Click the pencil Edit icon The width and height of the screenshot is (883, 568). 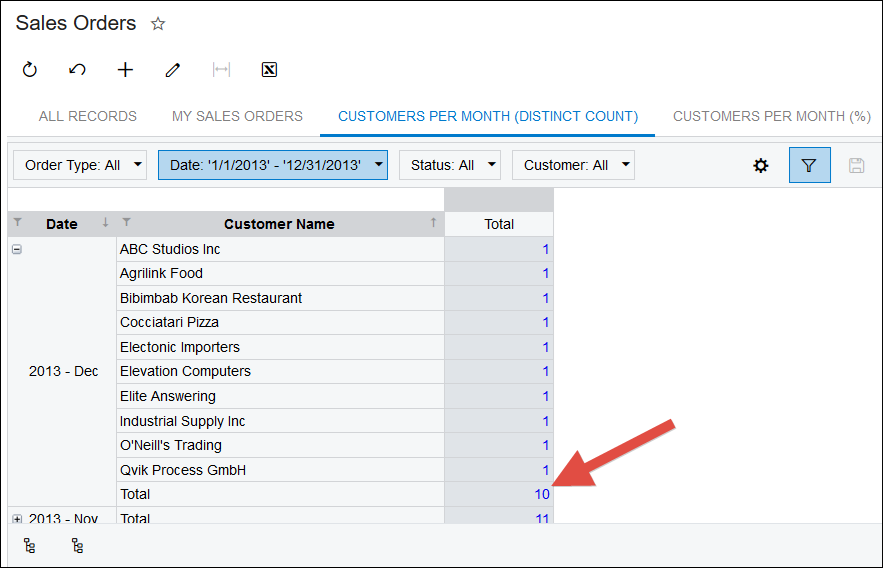pos(173,70)
